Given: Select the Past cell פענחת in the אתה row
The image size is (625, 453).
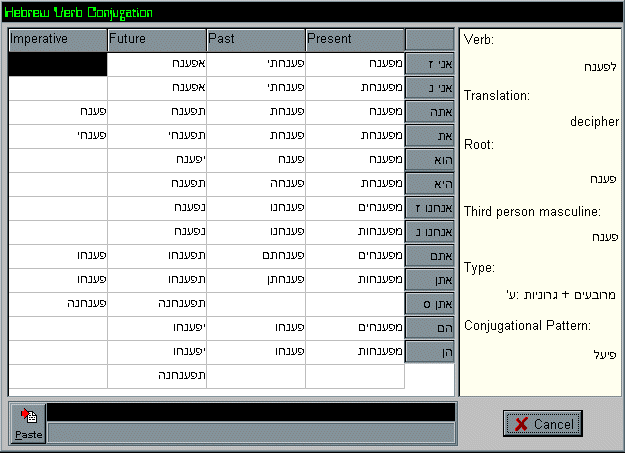Looking at the screenshot, I should (x=256, y=112).
